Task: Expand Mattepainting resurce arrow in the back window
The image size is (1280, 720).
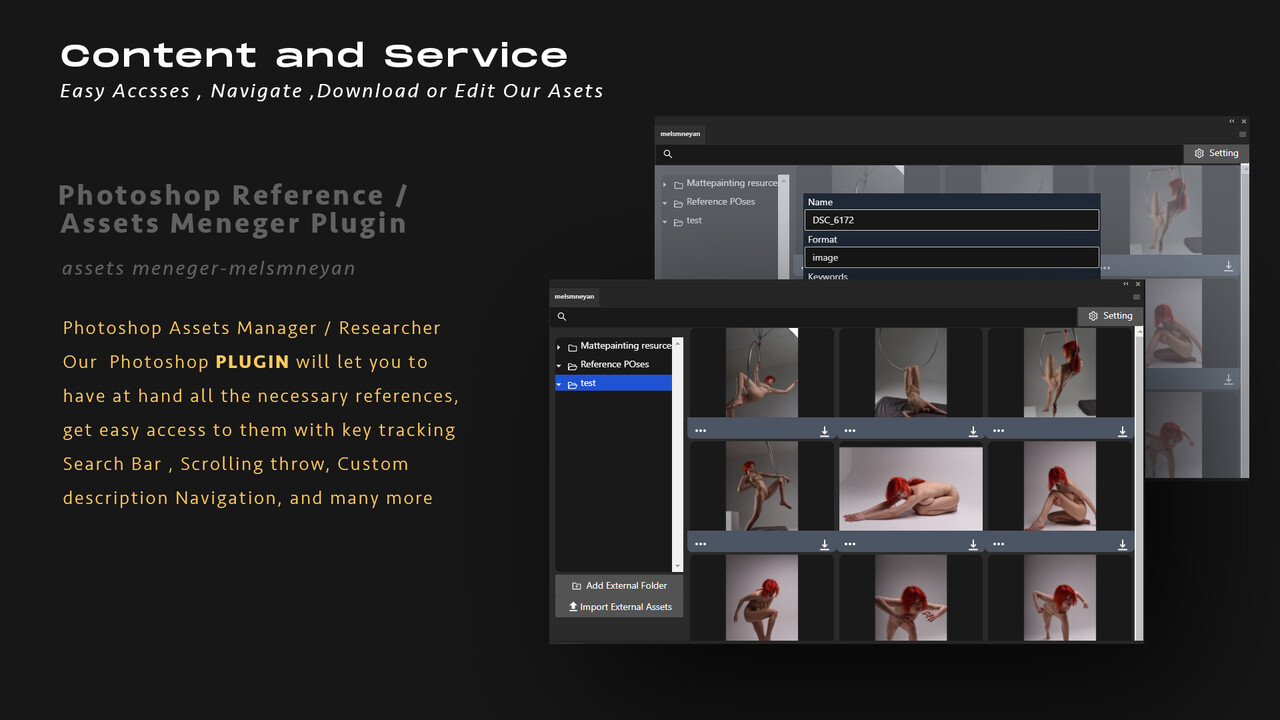Action: click(665, 184)
